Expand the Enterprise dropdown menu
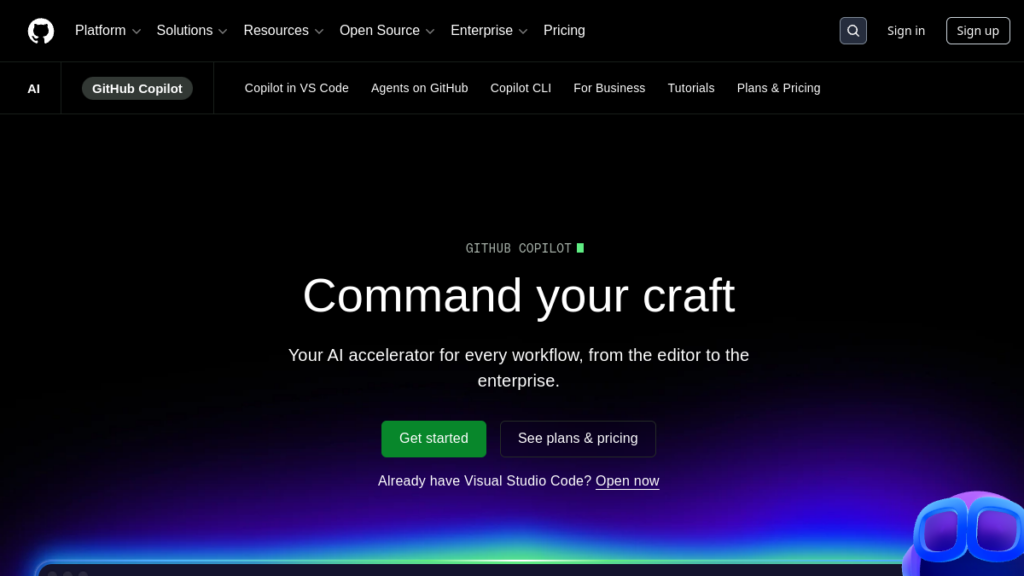 pyautogui.click(x=488, y=31)
